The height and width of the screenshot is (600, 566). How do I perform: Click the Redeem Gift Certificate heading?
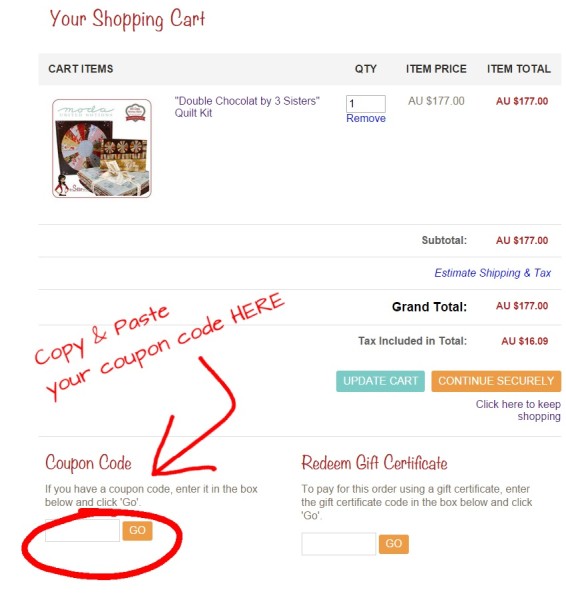(x=374, y=463)
